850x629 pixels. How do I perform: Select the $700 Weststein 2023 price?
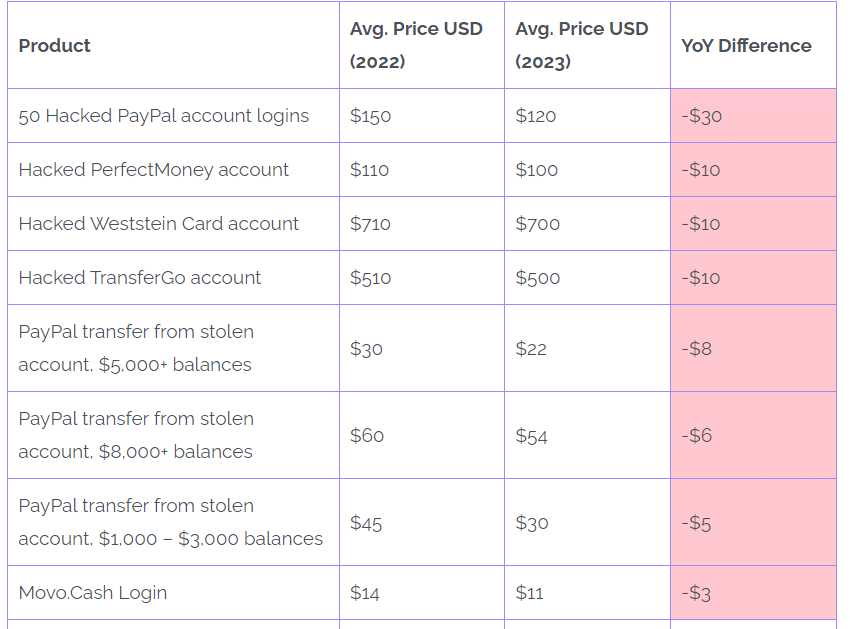(x=537, y=224)
